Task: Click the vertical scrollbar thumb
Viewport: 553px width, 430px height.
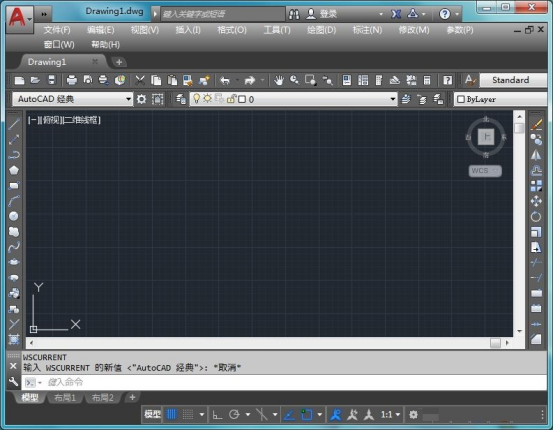Action: 519,128
